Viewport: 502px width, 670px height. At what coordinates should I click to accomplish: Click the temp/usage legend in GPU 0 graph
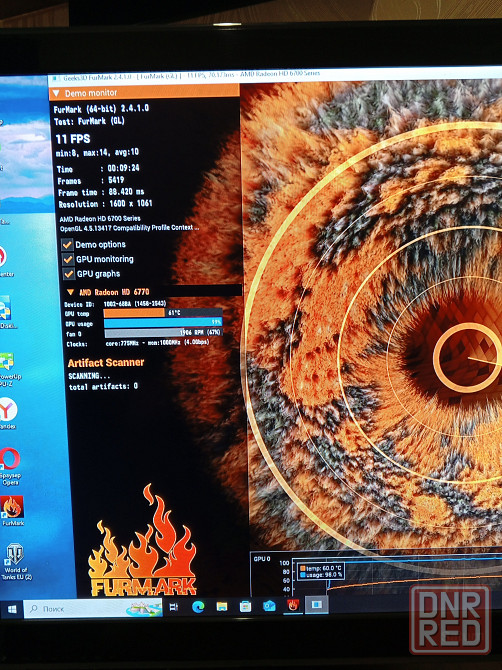point(321,572)
